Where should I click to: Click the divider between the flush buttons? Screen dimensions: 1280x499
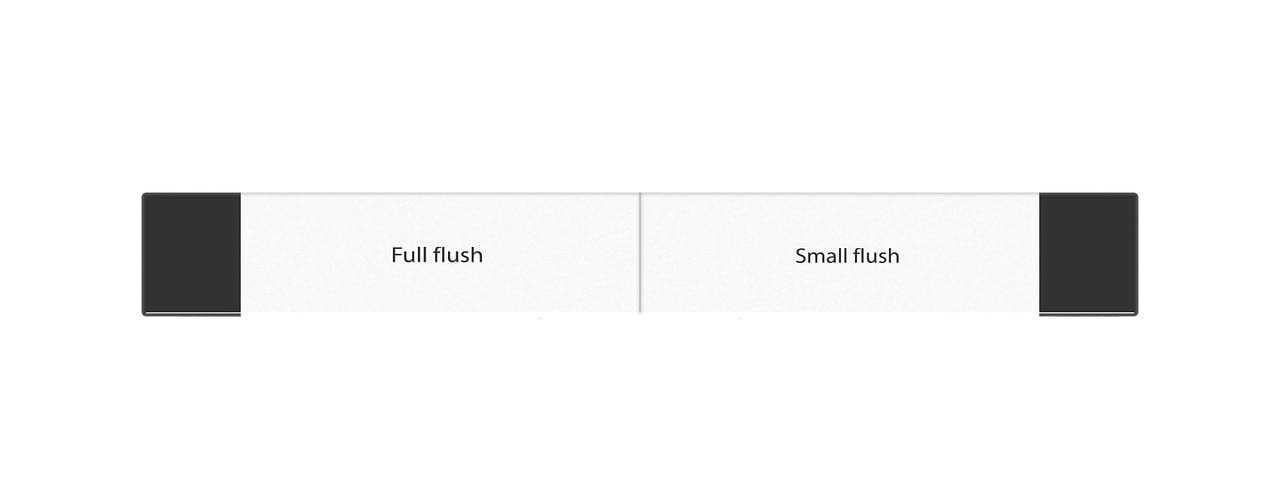click(x=640, y=254)
